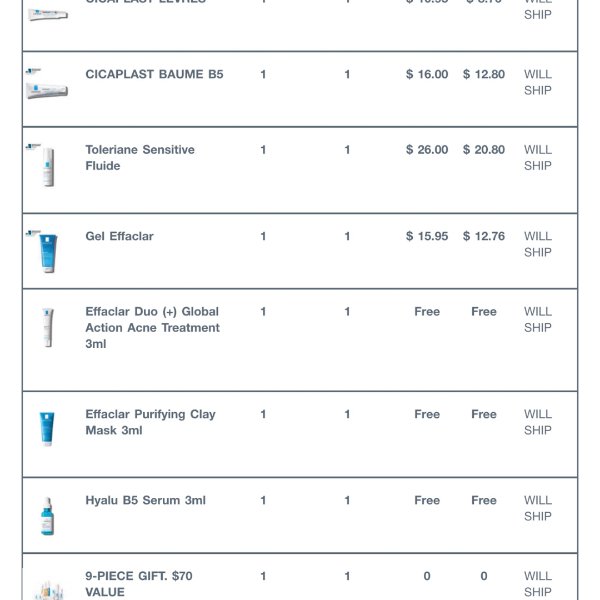Click WILL SHIP status for Cicaplast Baume B5
This screenshot has width=600, height=600.
pyautogui.click(x=538, y=82)
